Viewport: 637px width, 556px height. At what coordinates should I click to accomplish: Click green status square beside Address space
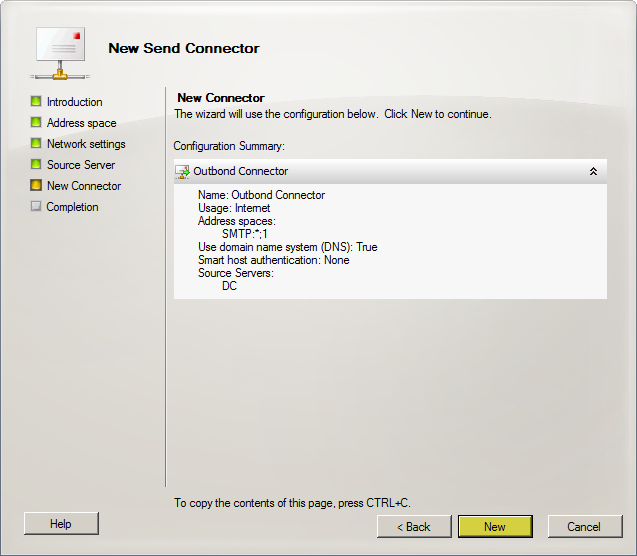coord(36,122)
